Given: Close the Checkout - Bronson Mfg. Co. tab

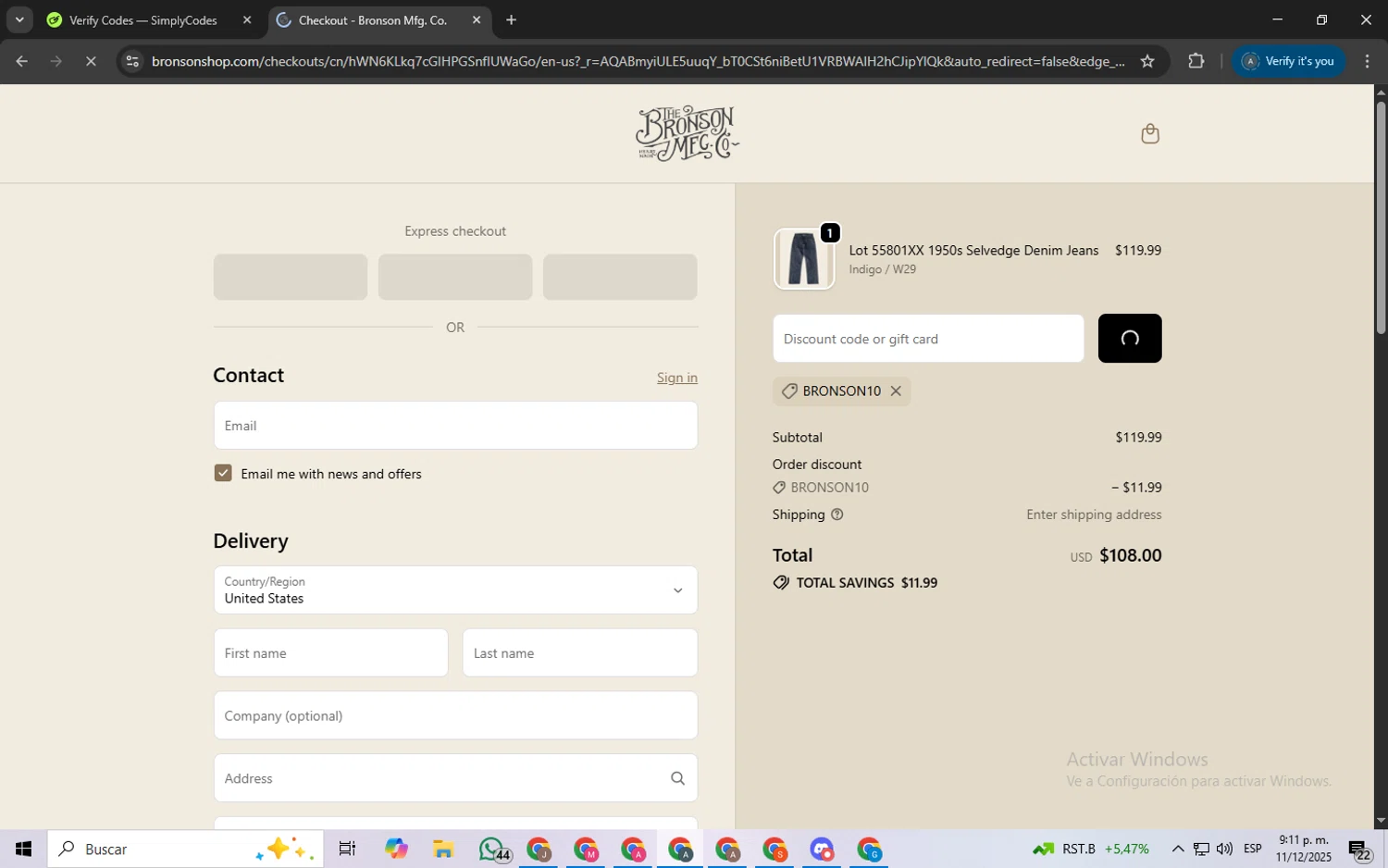Looking at the screenshot, I should pos(477,19).
